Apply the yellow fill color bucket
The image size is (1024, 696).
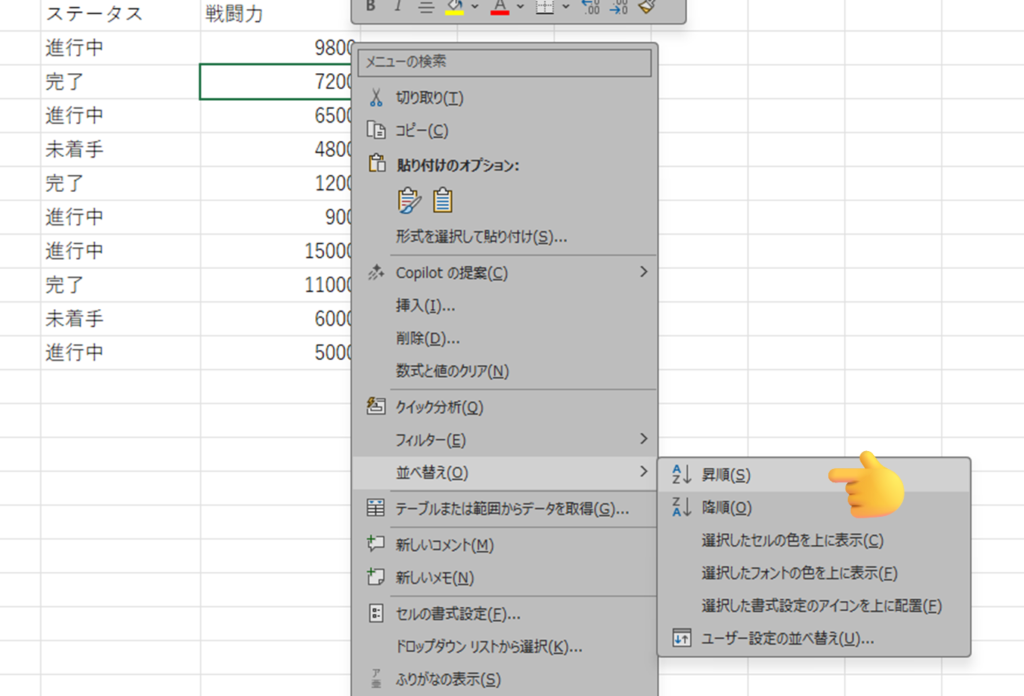(454, 6)
